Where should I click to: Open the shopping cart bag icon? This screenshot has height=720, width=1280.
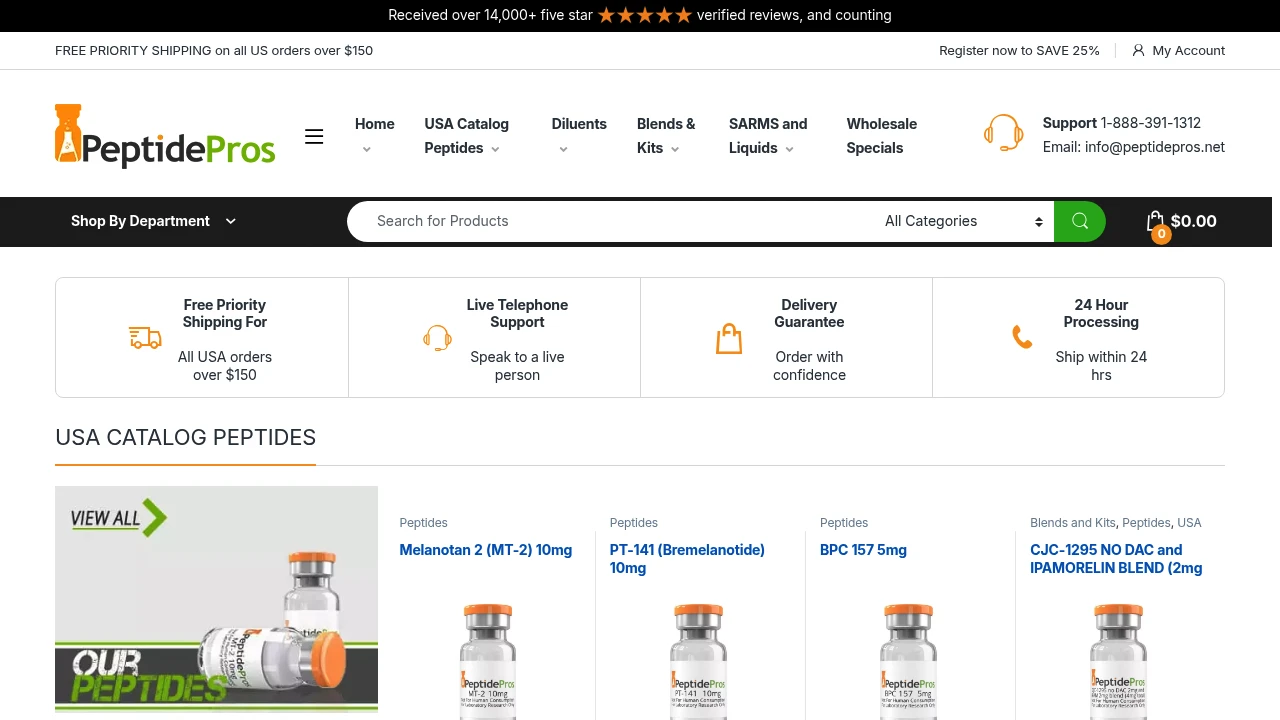[1156, 221]
